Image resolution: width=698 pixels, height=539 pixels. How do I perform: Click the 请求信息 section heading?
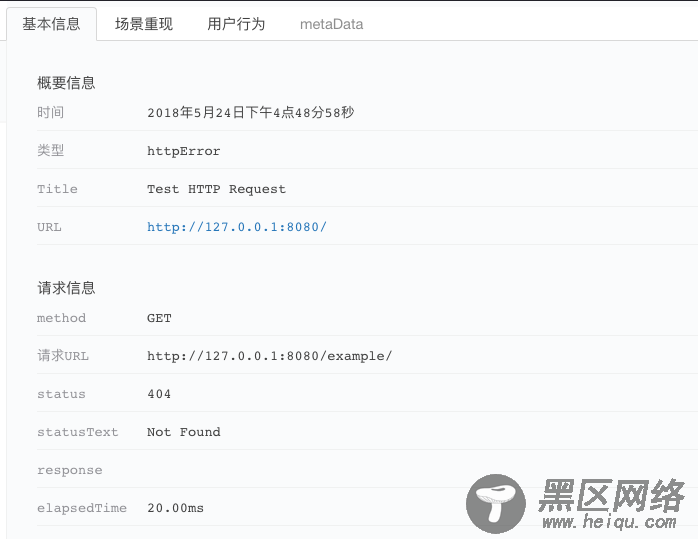(66, 288)
